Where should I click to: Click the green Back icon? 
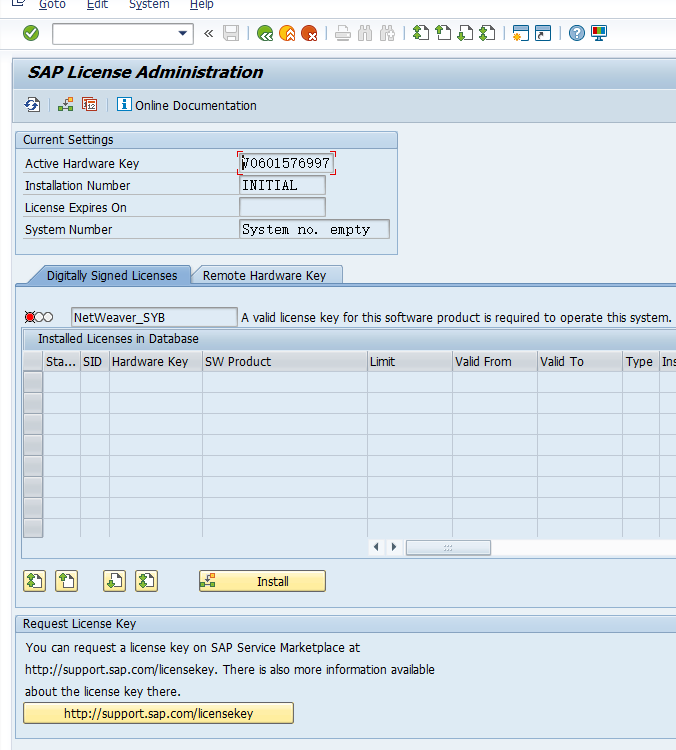point(265,33)
